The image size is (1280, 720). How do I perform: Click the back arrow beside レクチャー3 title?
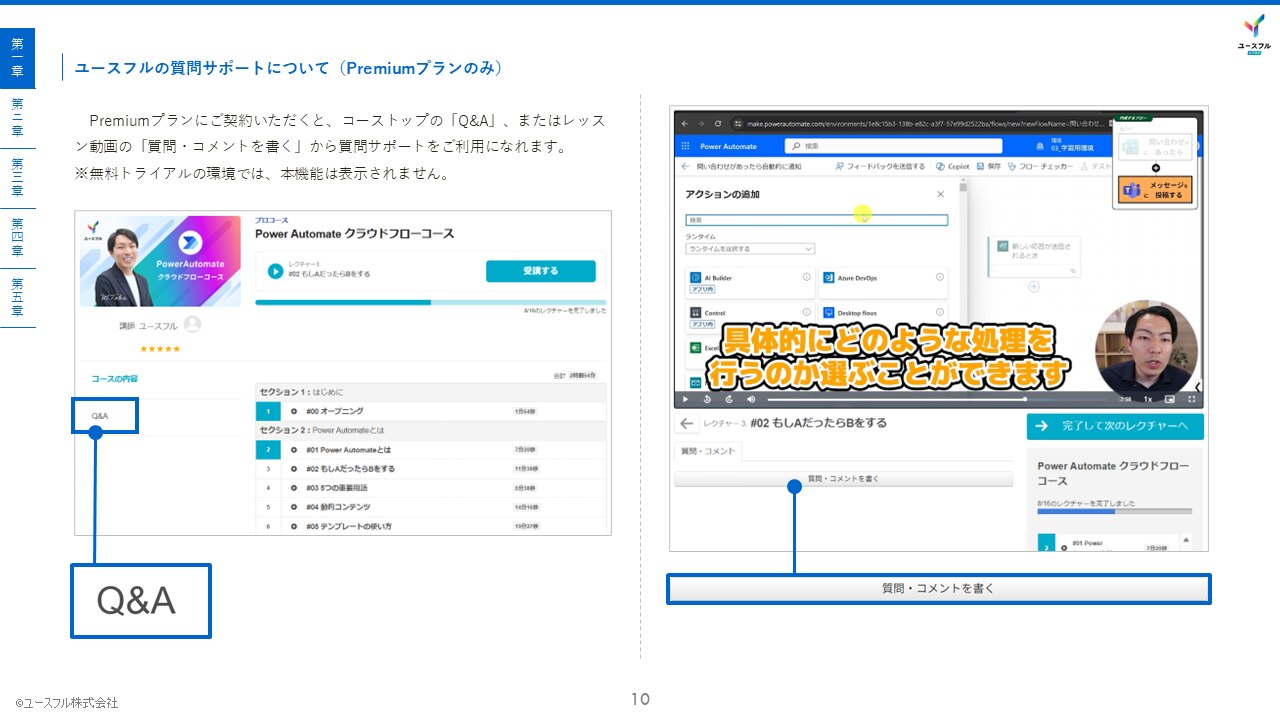(687, 424)
